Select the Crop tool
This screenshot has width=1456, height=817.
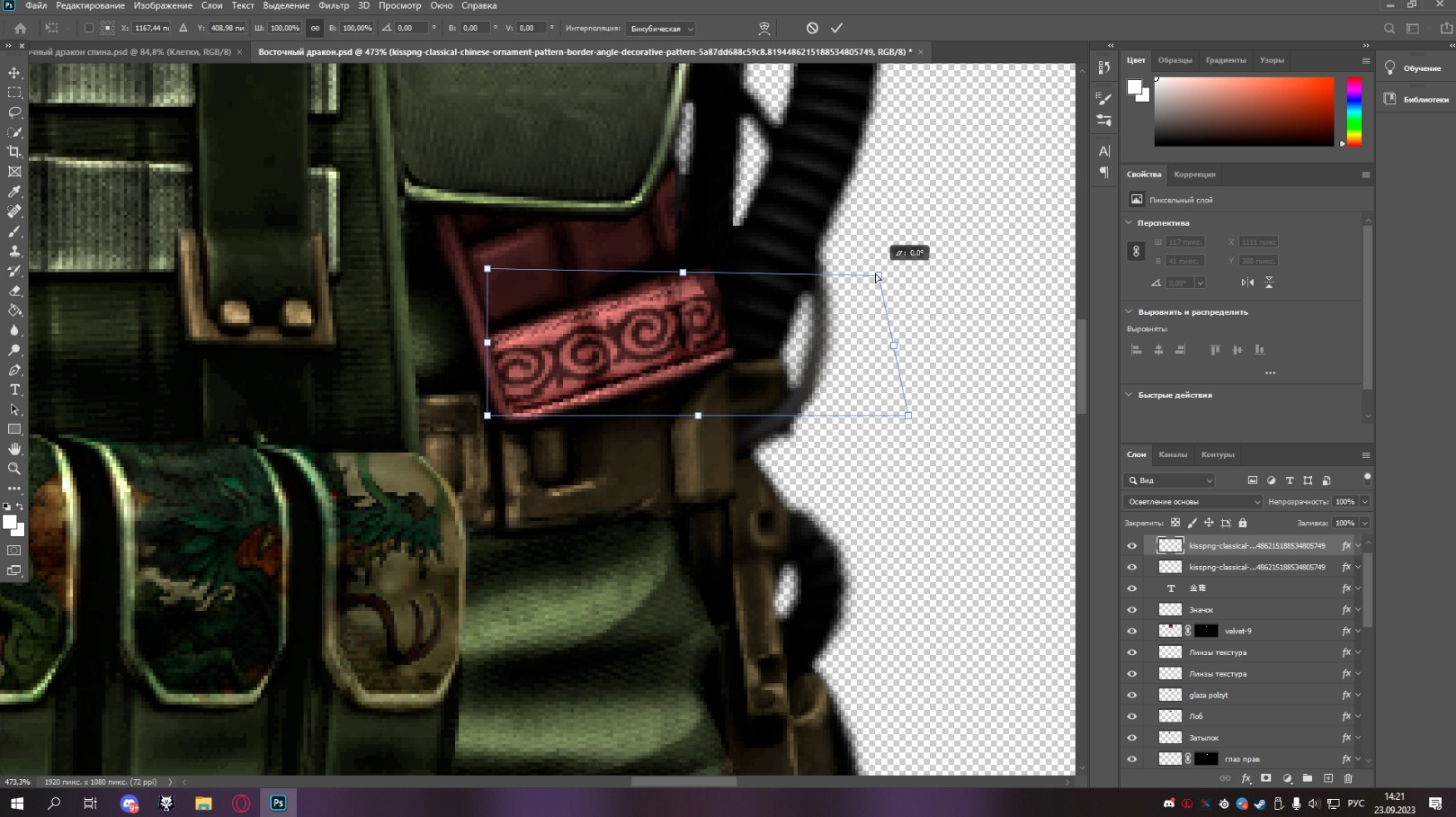click(14, 152)
